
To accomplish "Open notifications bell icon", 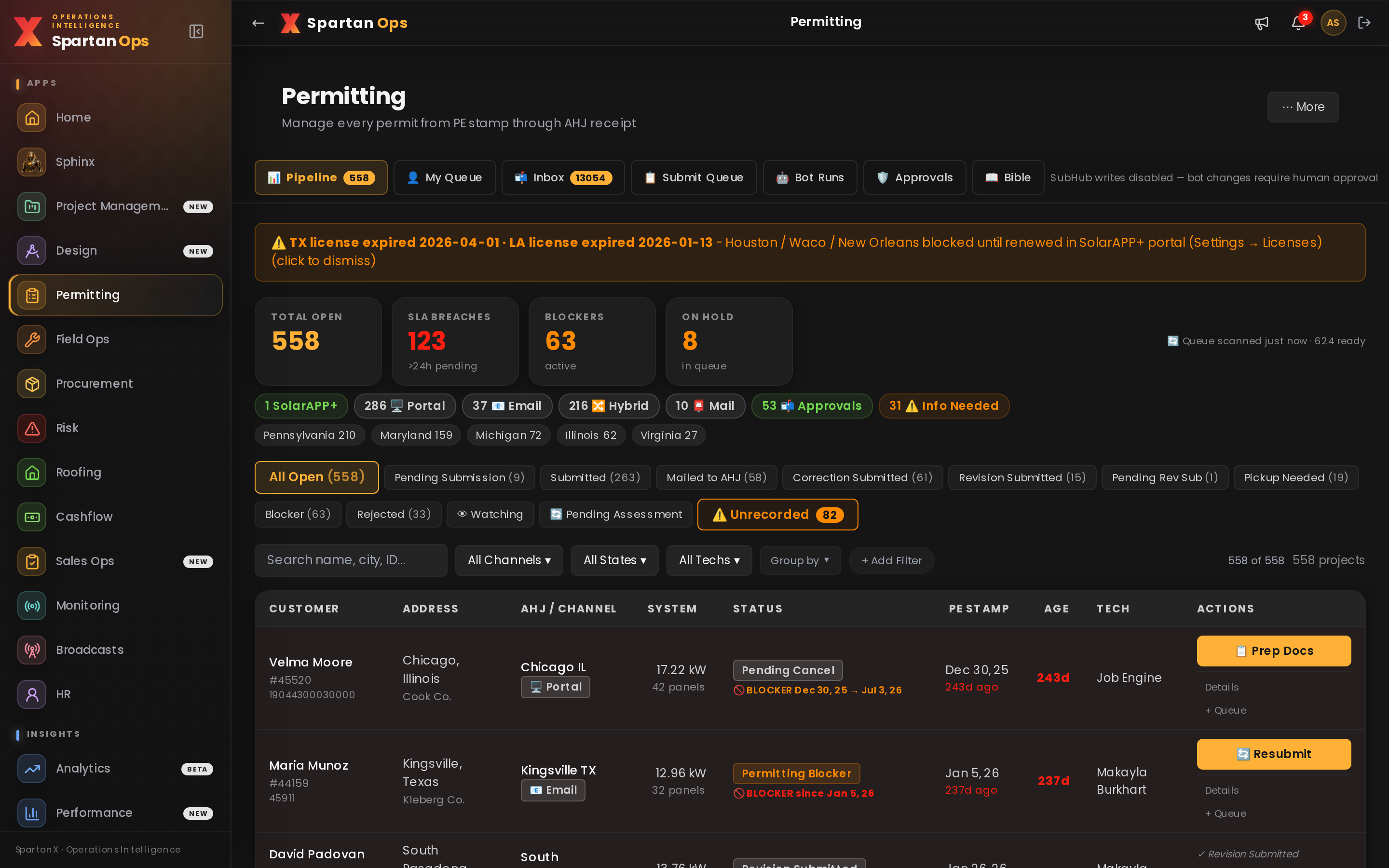I will pyautogui.click(x=1298, y=23).
